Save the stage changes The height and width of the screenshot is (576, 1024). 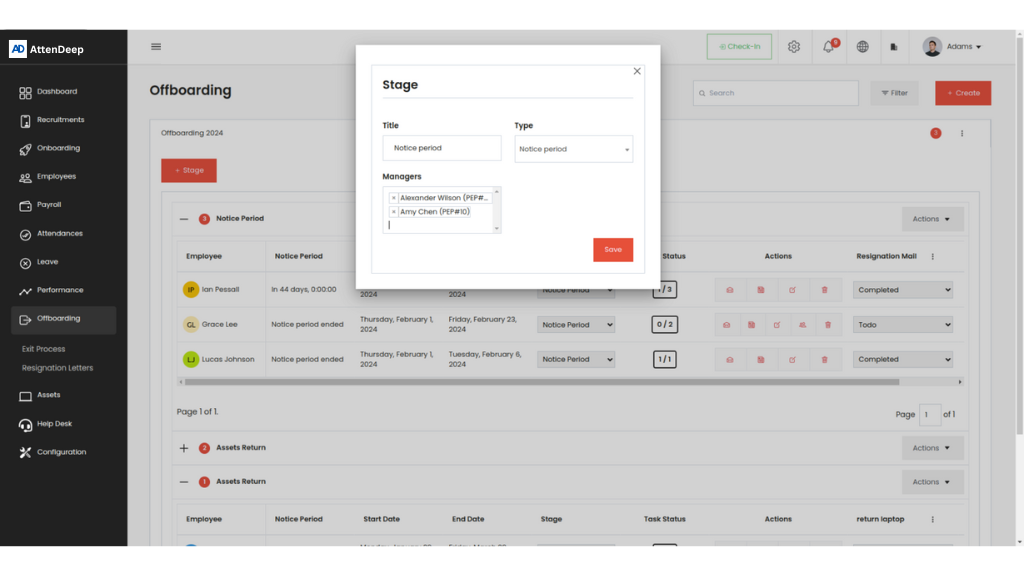coord(612,250)
